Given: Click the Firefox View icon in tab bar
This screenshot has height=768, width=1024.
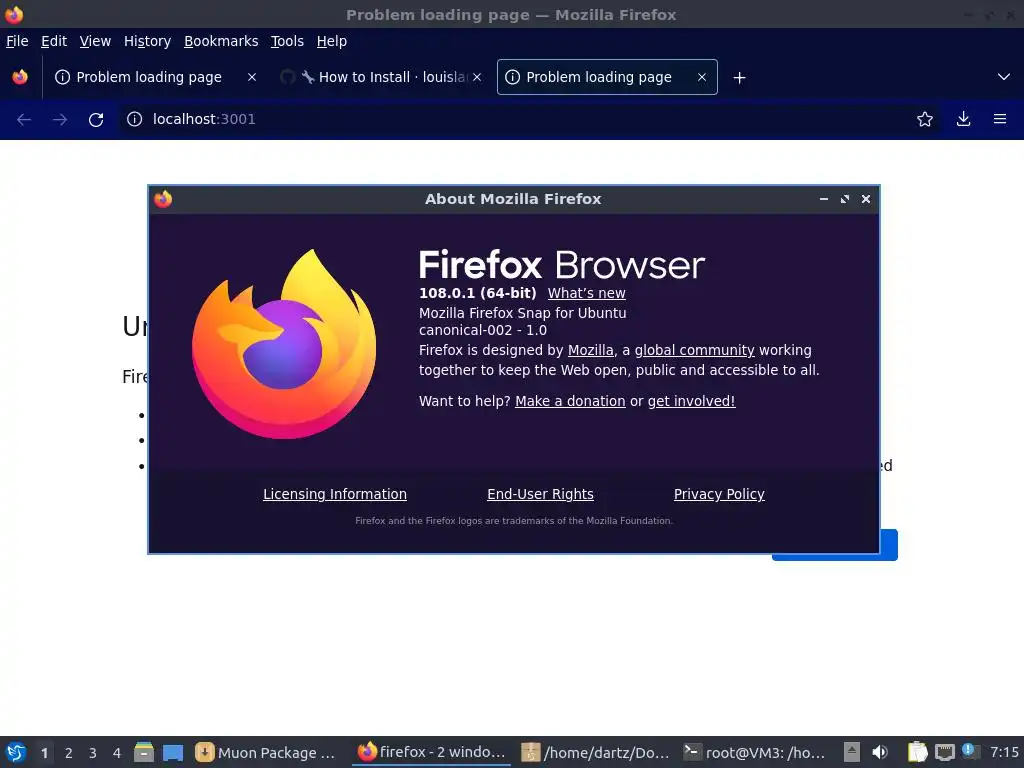Looking at the screenshot, I should pyautogui.click(x=20, y=77).
